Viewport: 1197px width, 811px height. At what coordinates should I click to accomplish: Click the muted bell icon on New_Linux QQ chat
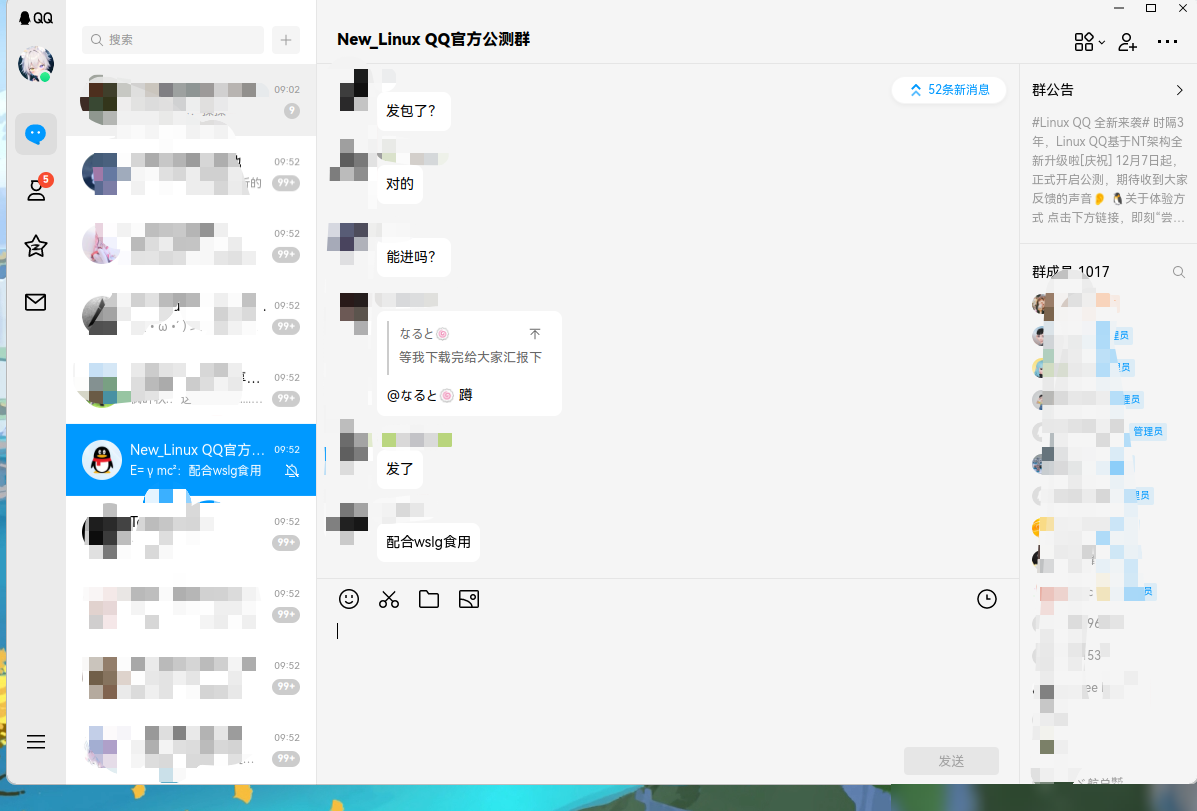click(x=292, y=471)
